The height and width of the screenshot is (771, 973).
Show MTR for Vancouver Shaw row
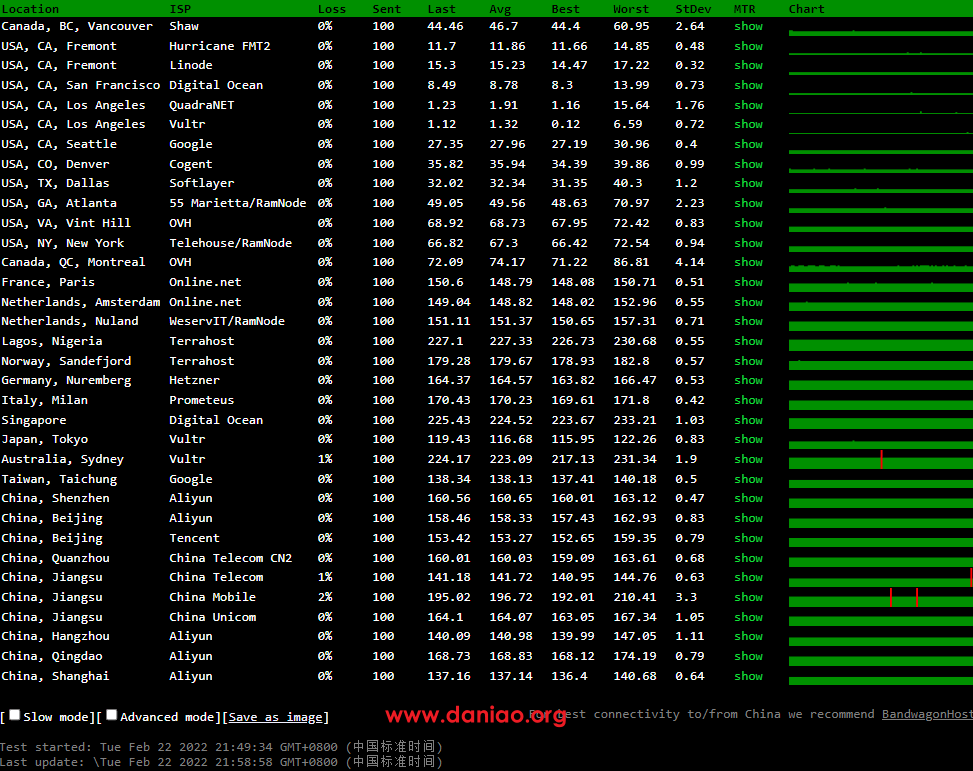click(x=748, y=26)
